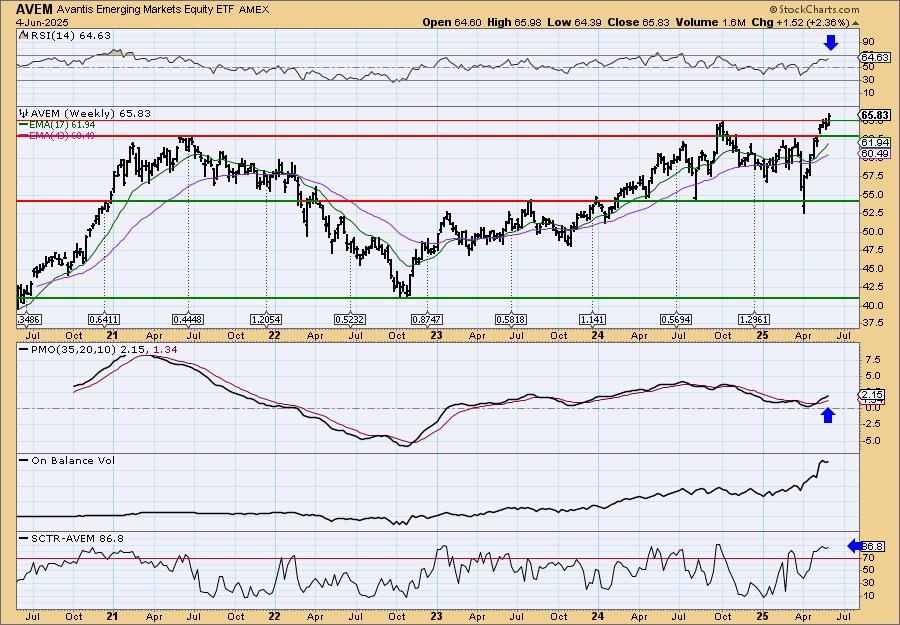Click the green up-triangle beside the change
The image size is (900, 625).
[x=855, y=23]
